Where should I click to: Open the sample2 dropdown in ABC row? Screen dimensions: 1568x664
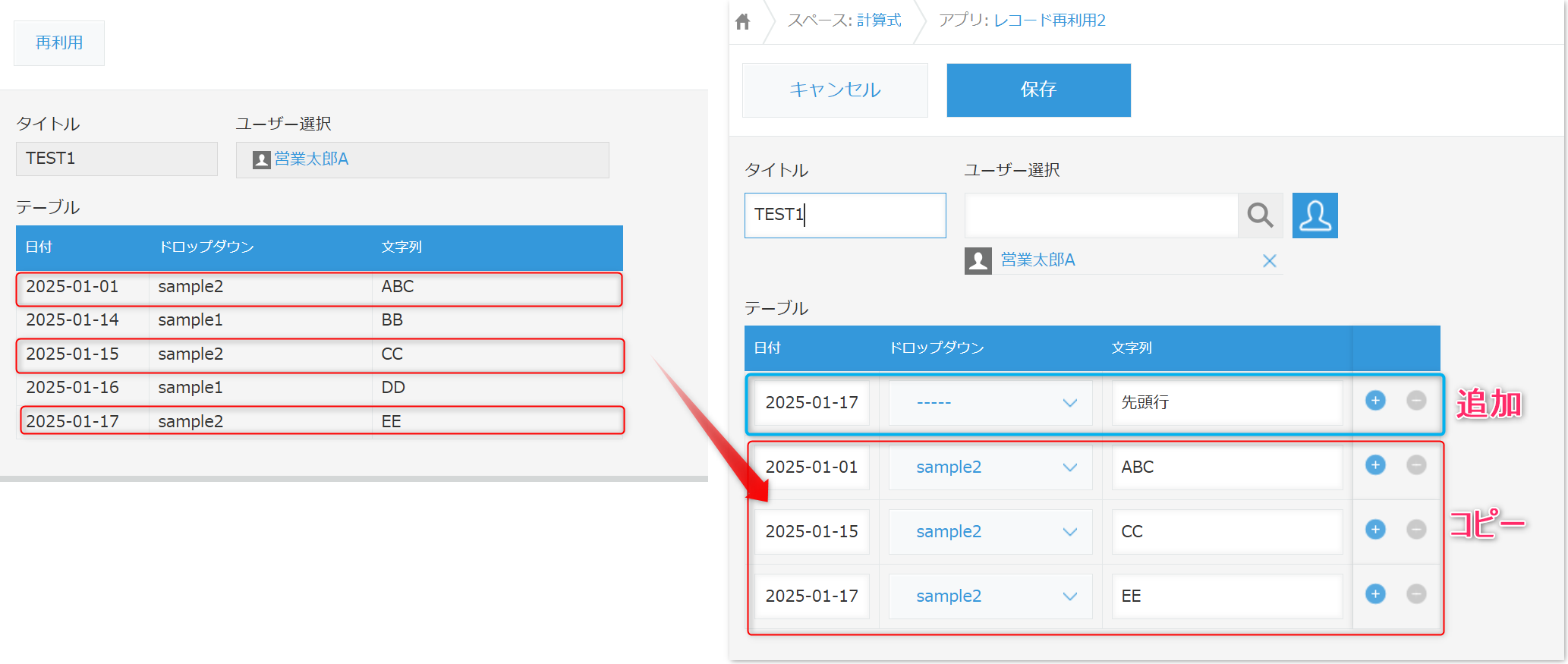pyautogui.click(x=990, y=467)
